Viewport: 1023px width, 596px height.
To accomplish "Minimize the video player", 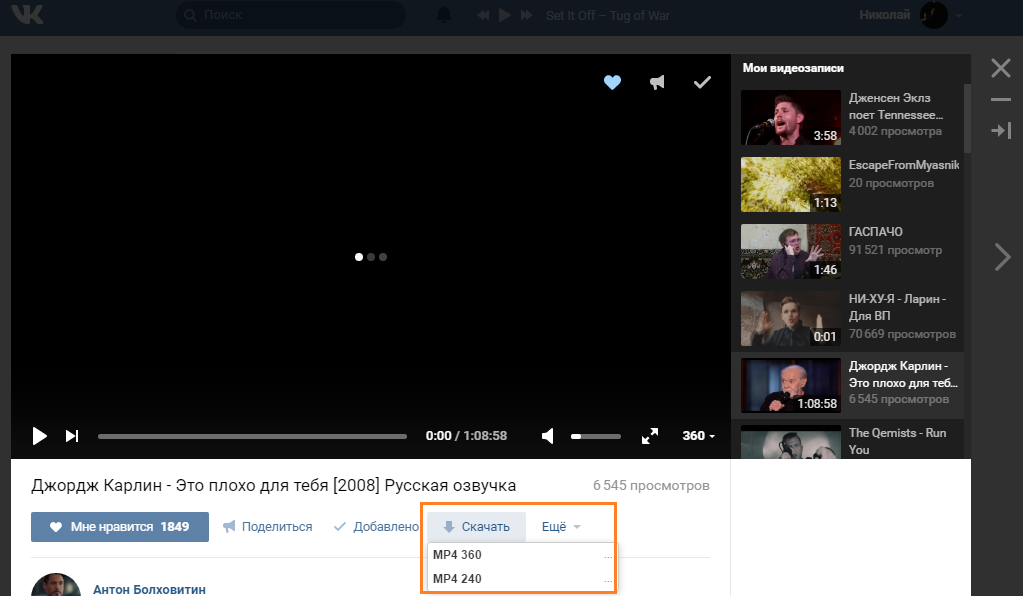I will 1001,100.
